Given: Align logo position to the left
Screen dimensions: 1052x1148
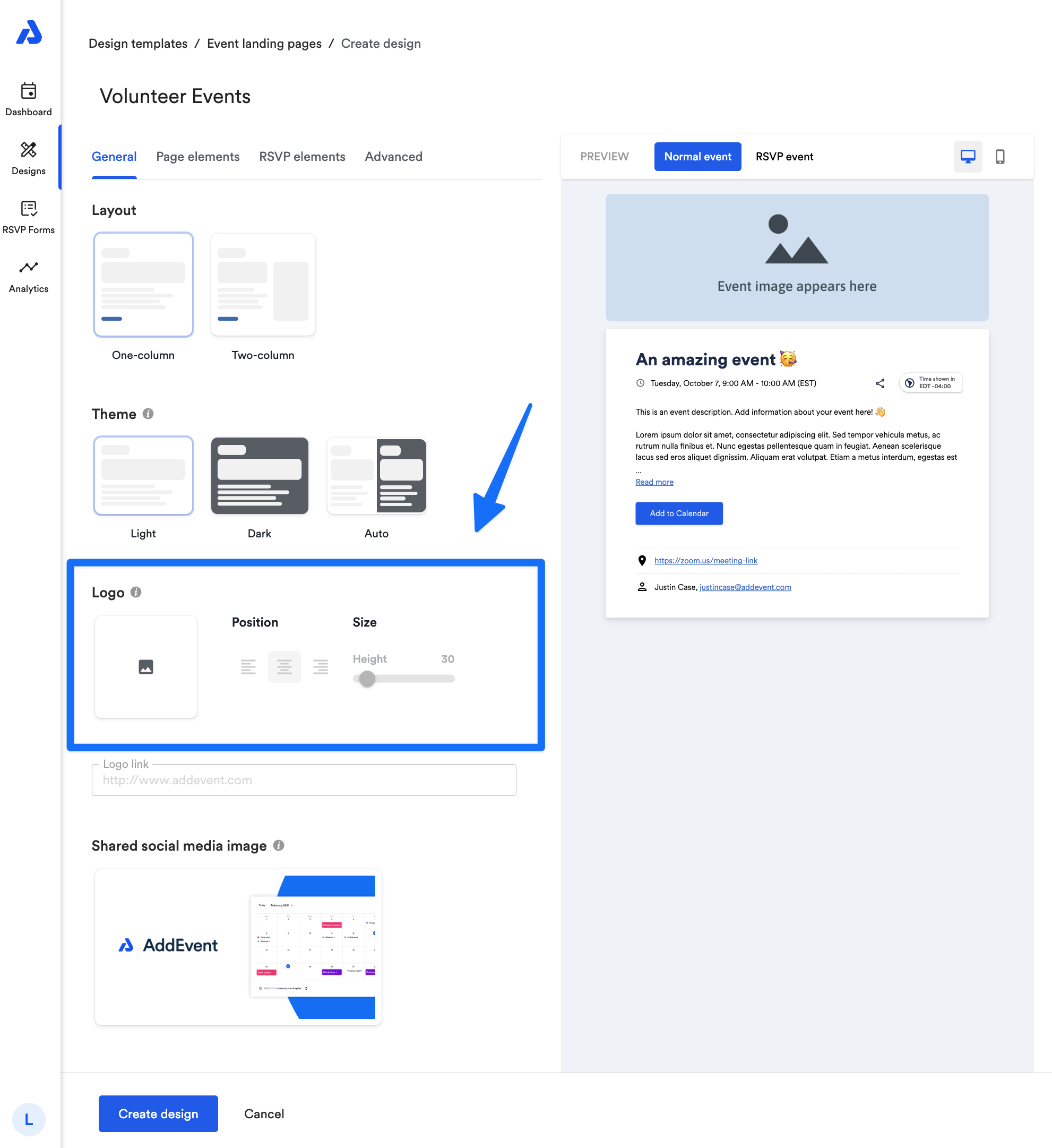Looking at the screenshot, I should point(248,666).
